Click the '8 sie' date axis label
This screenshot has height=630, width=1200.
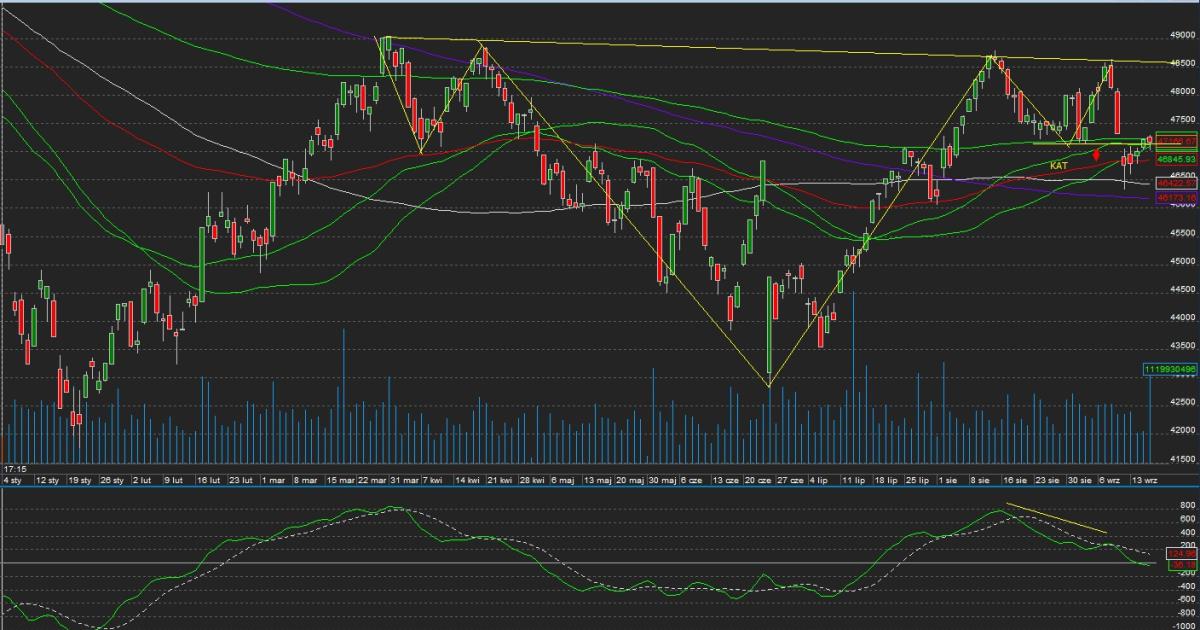(980, 480)
